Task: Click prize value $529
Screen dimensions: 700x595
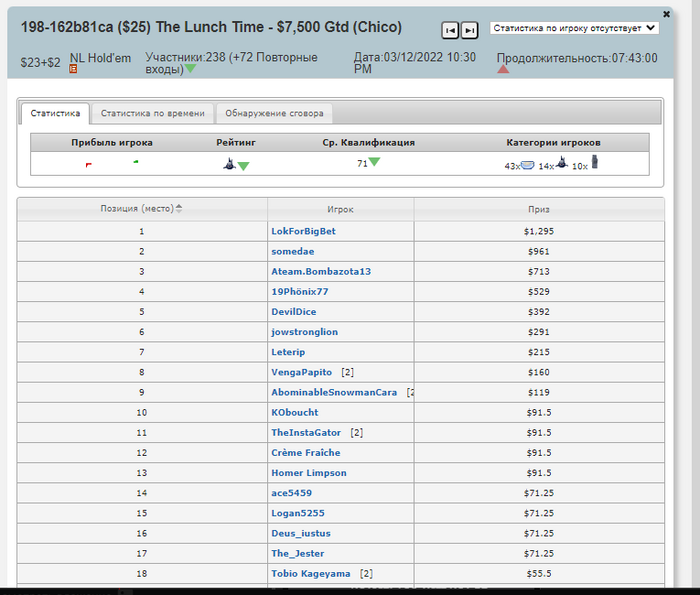Action: click(x=539, y=291)
